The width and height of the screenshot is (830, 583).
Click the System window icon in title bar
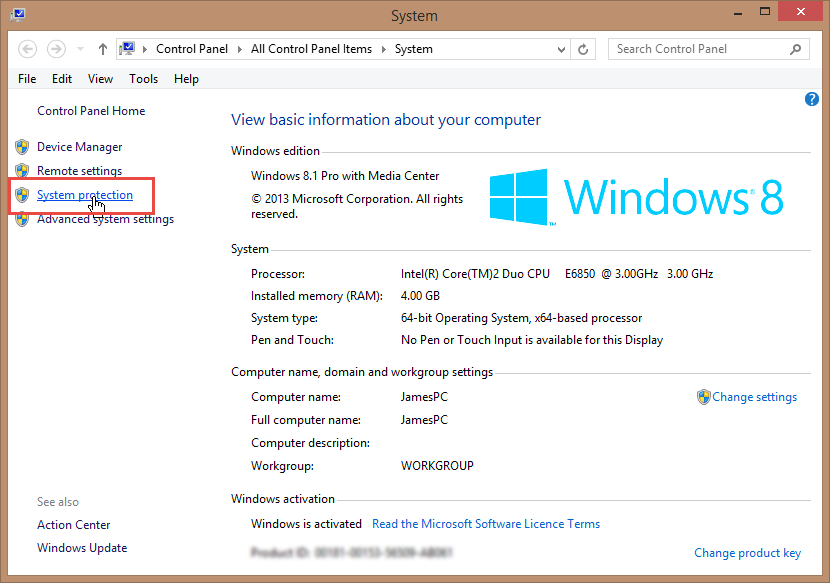click(17, 13)
